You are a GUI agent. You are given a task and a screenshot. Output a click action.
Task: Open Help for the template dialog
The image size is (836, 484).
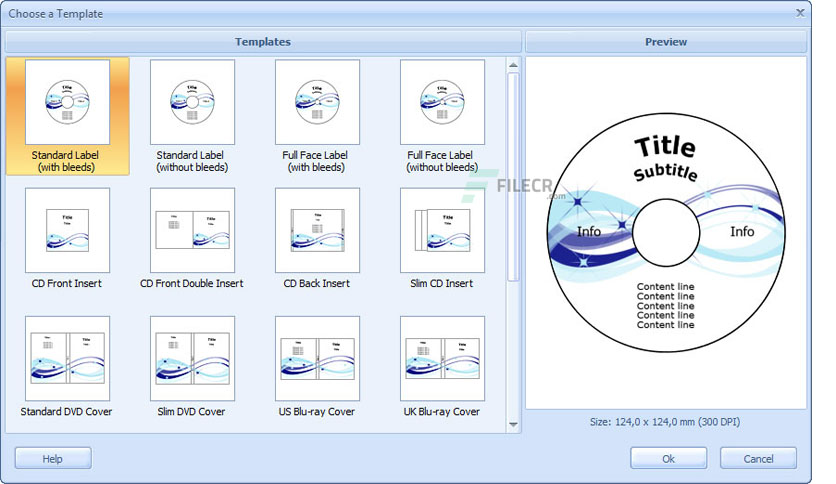tap(53, 458)
